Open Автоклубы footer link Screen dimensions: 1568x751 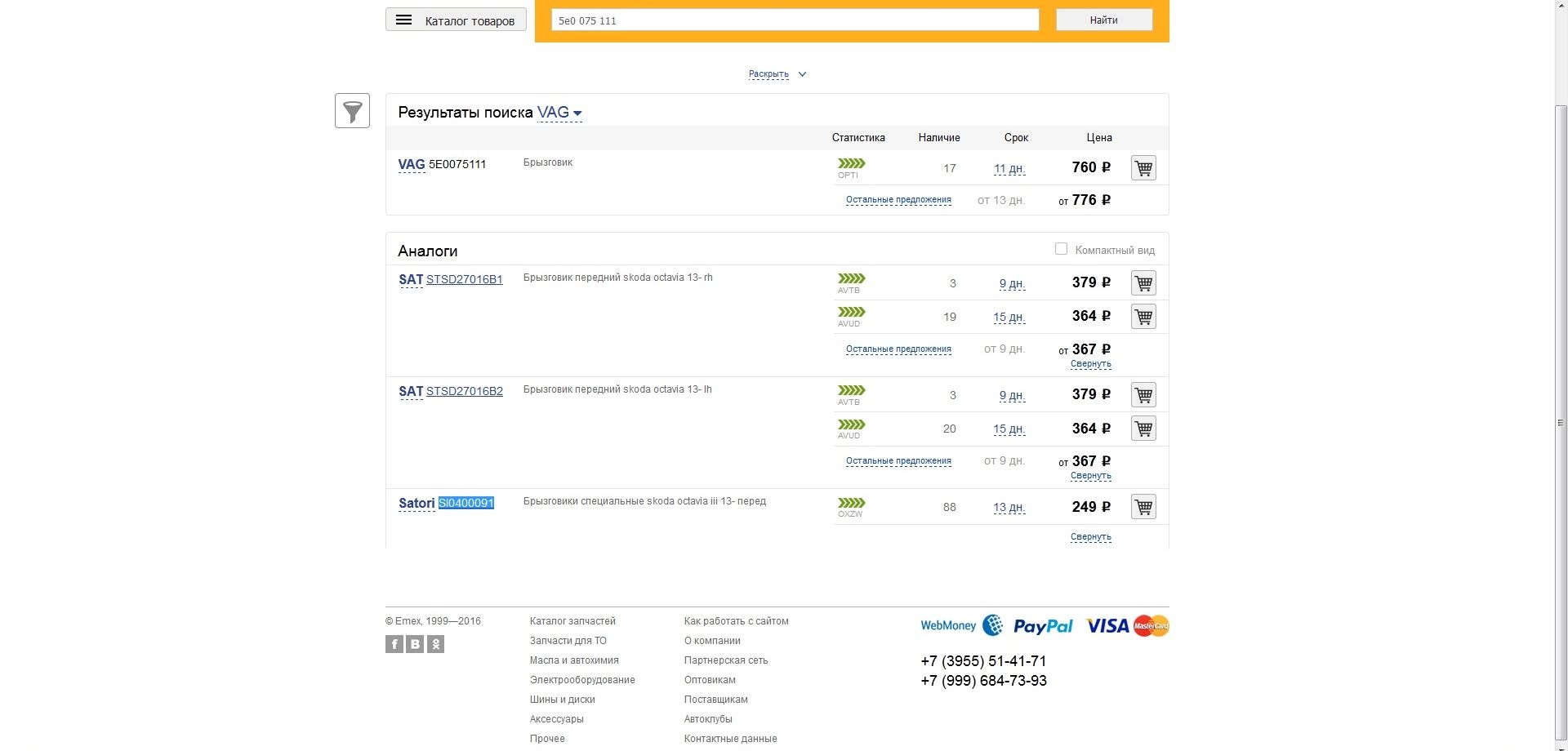708,719
